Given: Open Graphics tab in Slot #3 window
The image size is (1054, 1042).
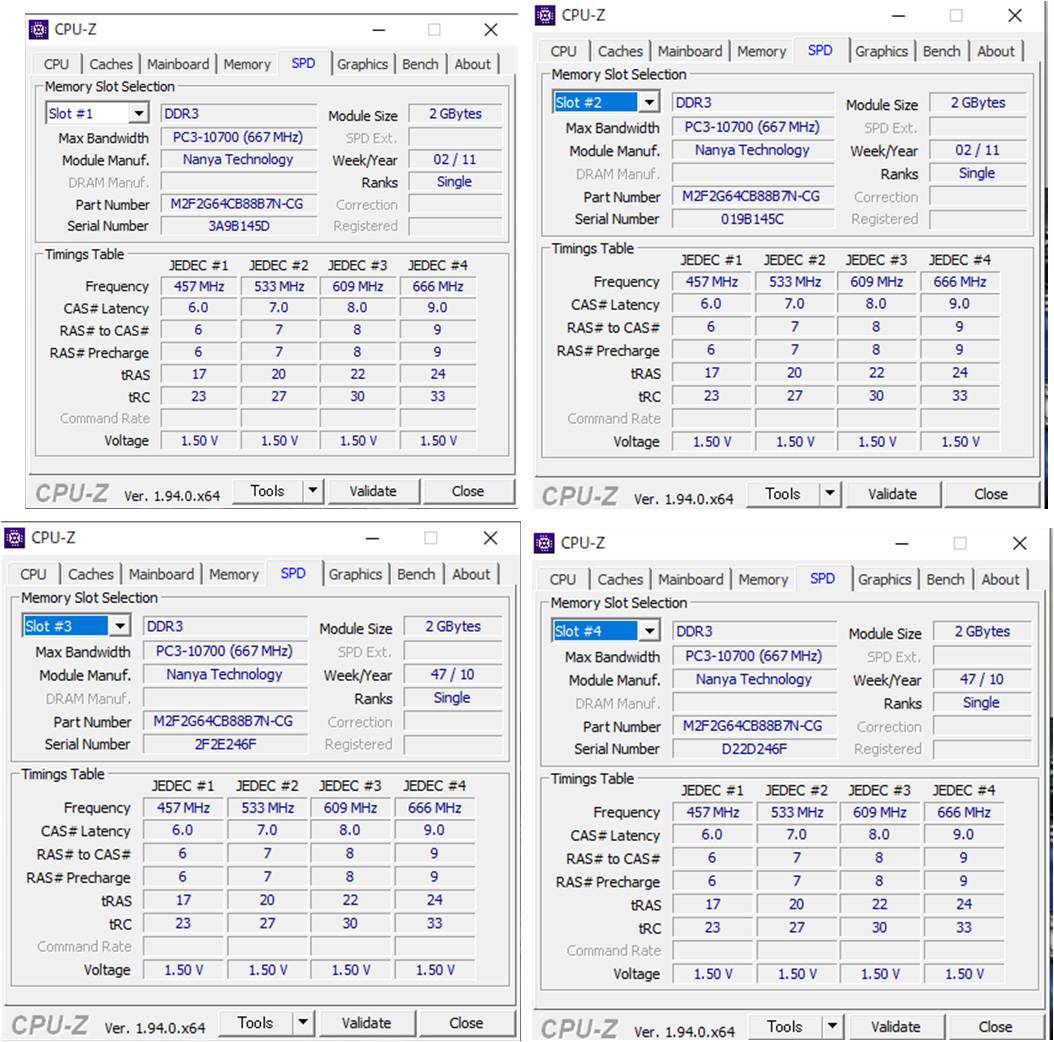Looking at the screenshot, I should pos(356,574).
